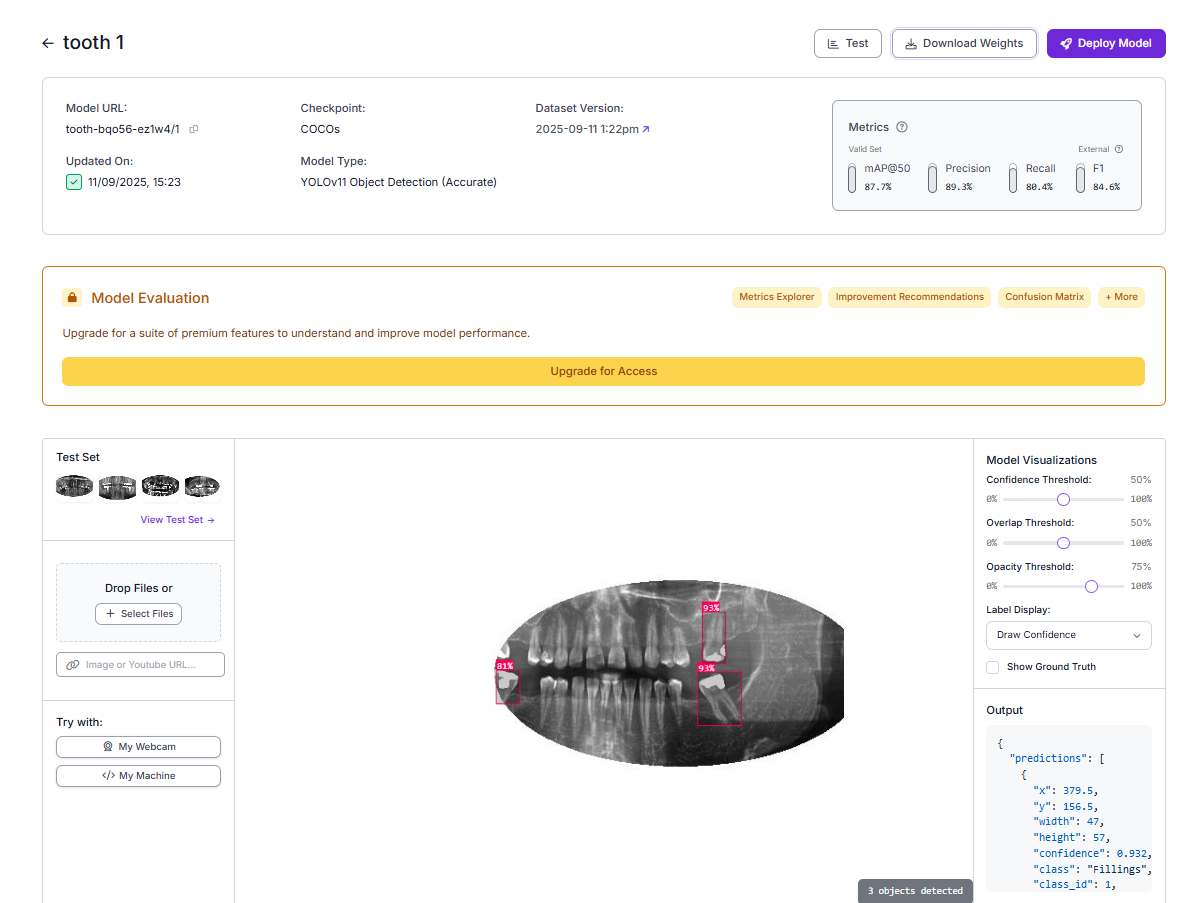Image resolution: width=1201 pixels, height=903 pixels.
Task: Click the Precision 89.3% metric
Action: click(960, 178)
